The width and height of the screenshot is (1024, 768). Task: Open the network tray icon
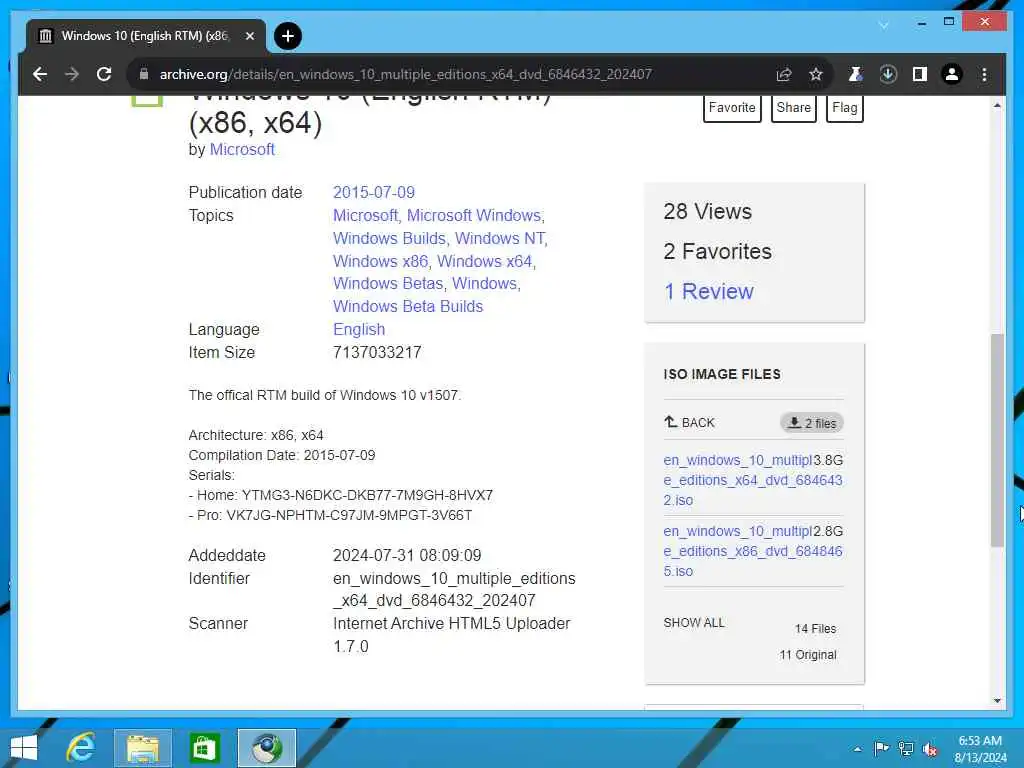pyautogui.click(x=906, y=748)
